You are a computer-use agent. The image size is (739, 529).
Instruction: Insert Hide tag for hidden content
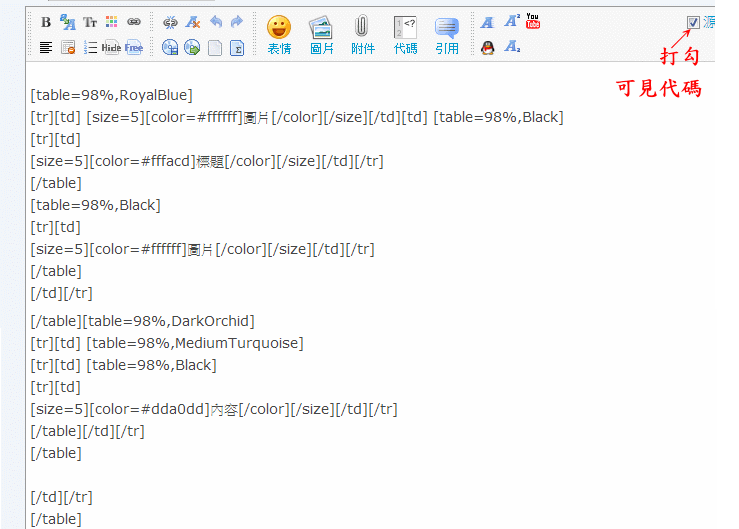coord(111,48)
